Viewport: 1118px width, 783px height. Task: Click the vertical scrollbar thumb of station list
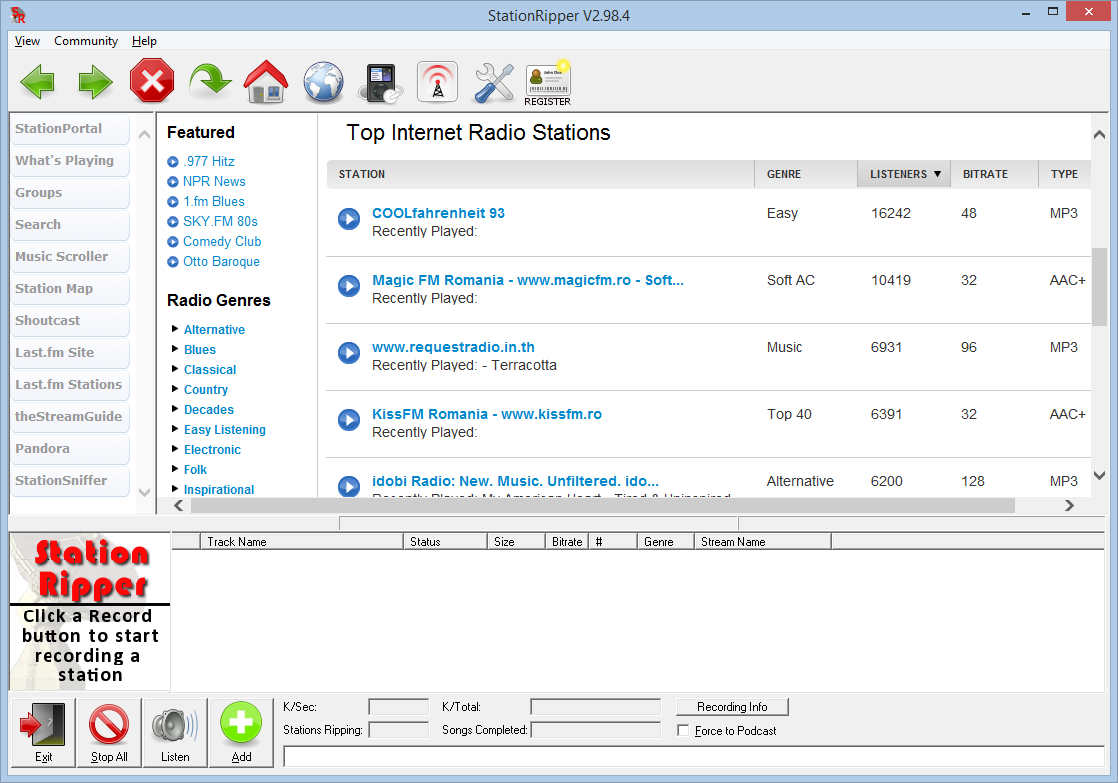(1099, 286)
